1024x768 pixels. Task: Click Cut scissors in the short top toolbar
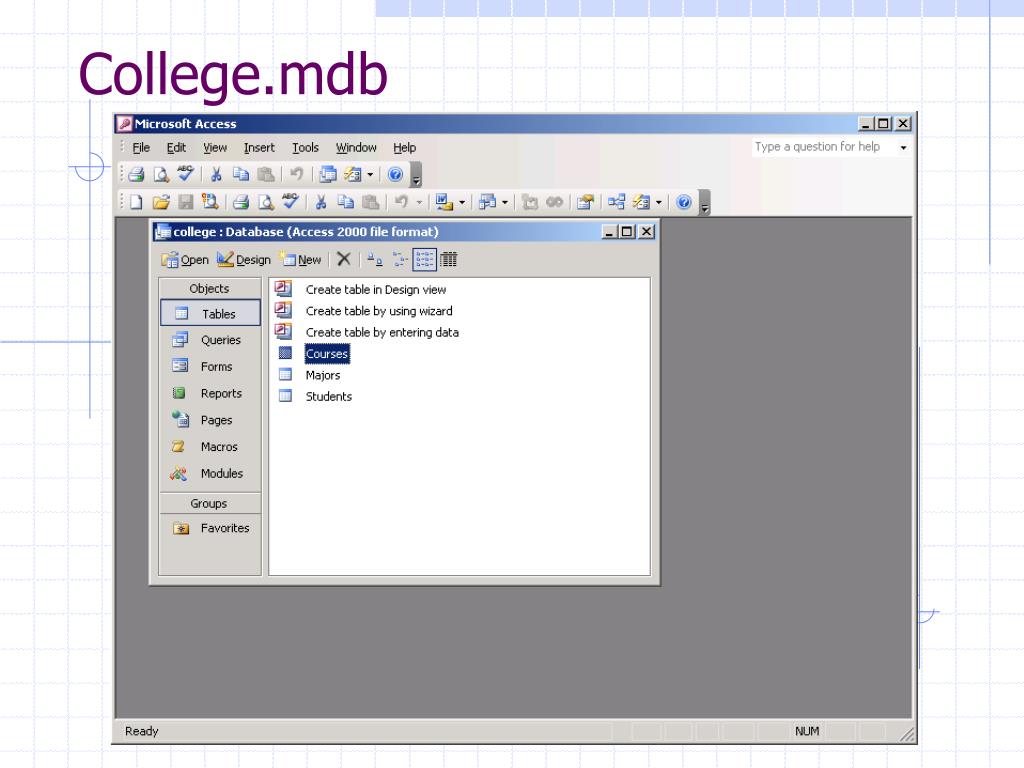click(216, 175)
